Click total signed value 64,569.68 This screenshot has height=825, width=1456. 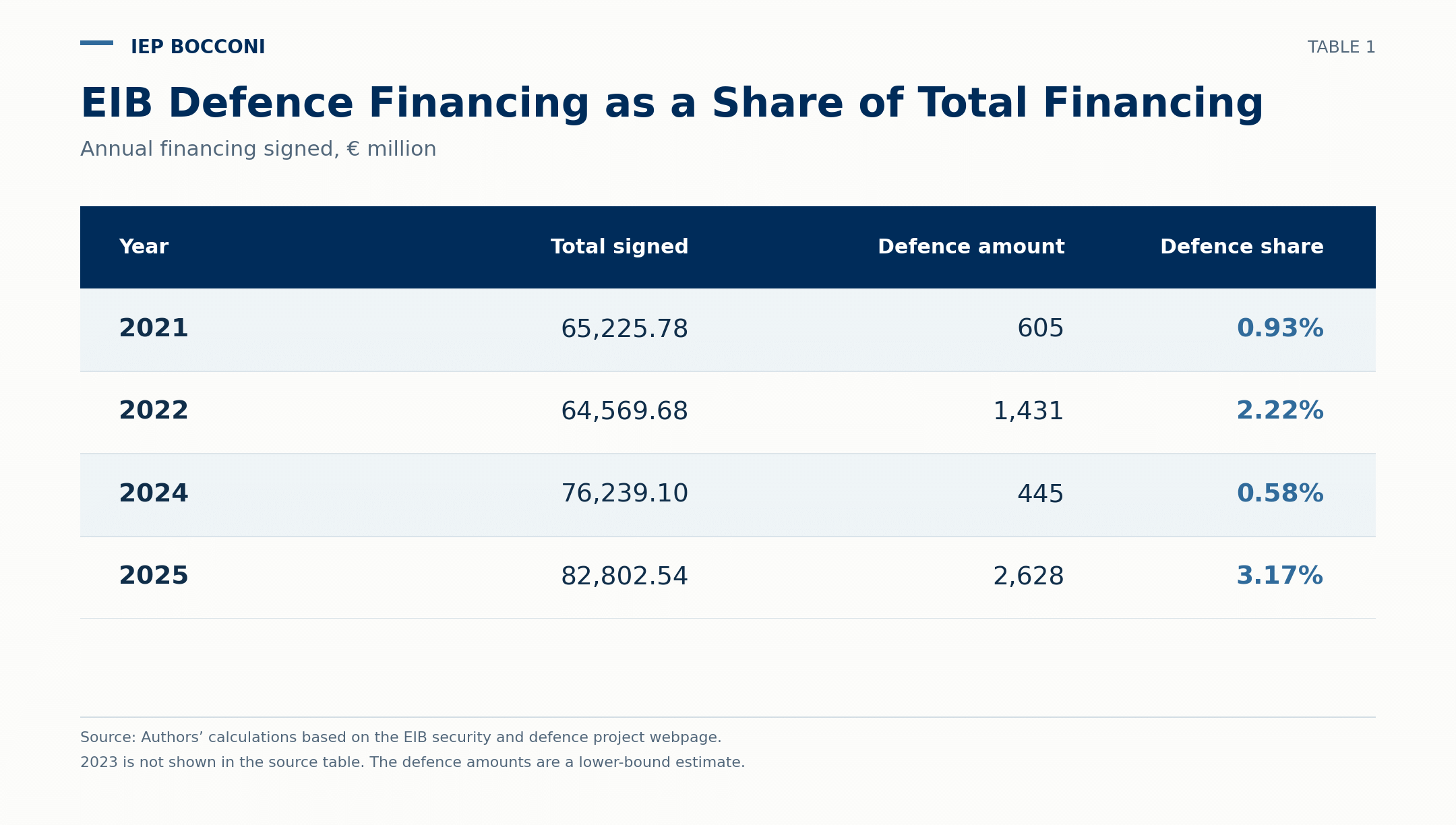click(625, 412)
